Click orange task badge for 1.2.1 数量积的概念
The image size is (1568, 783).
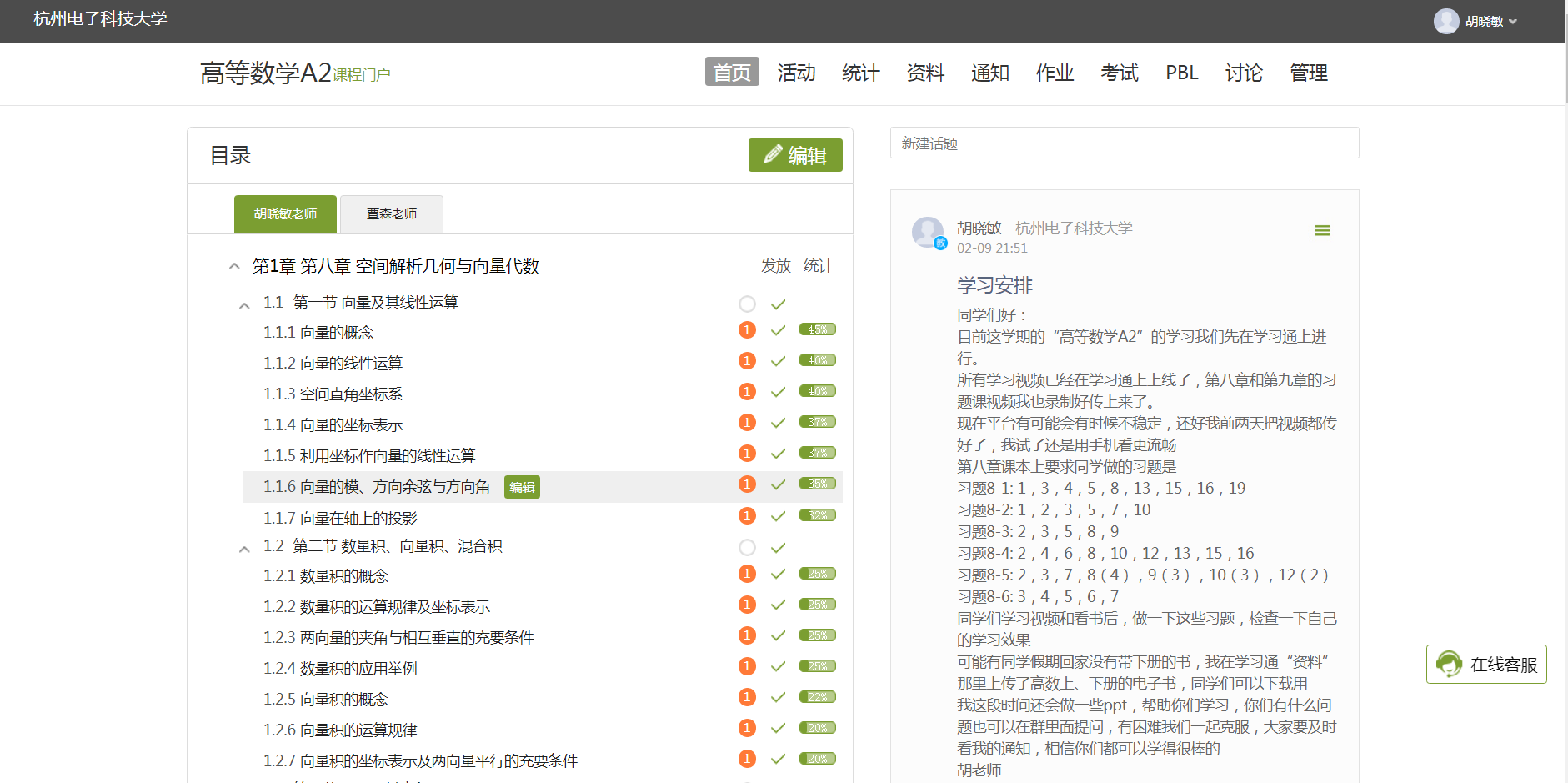[x=747, y=574]
